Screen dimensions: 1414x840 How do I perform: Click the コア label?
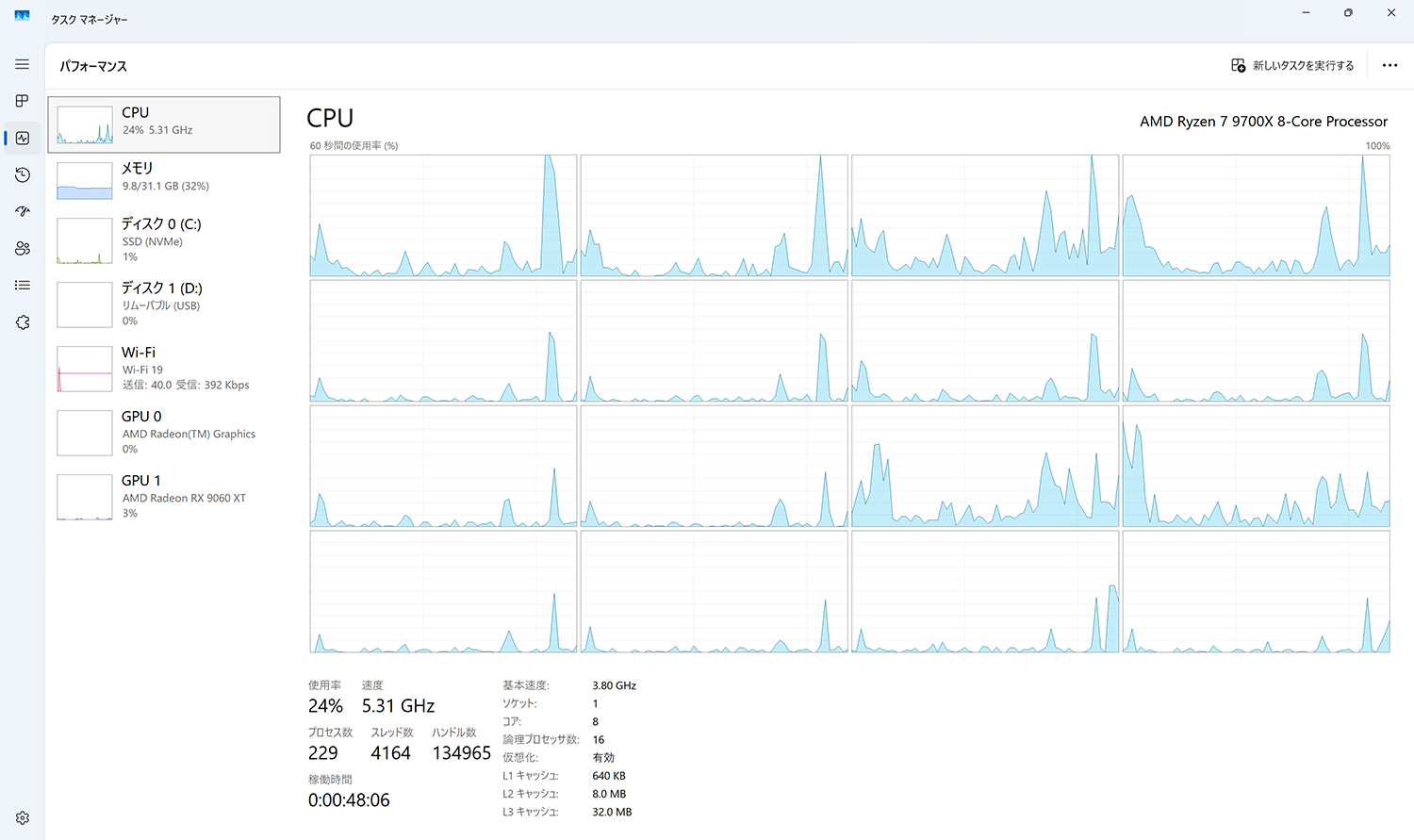[x=512, y=721]
